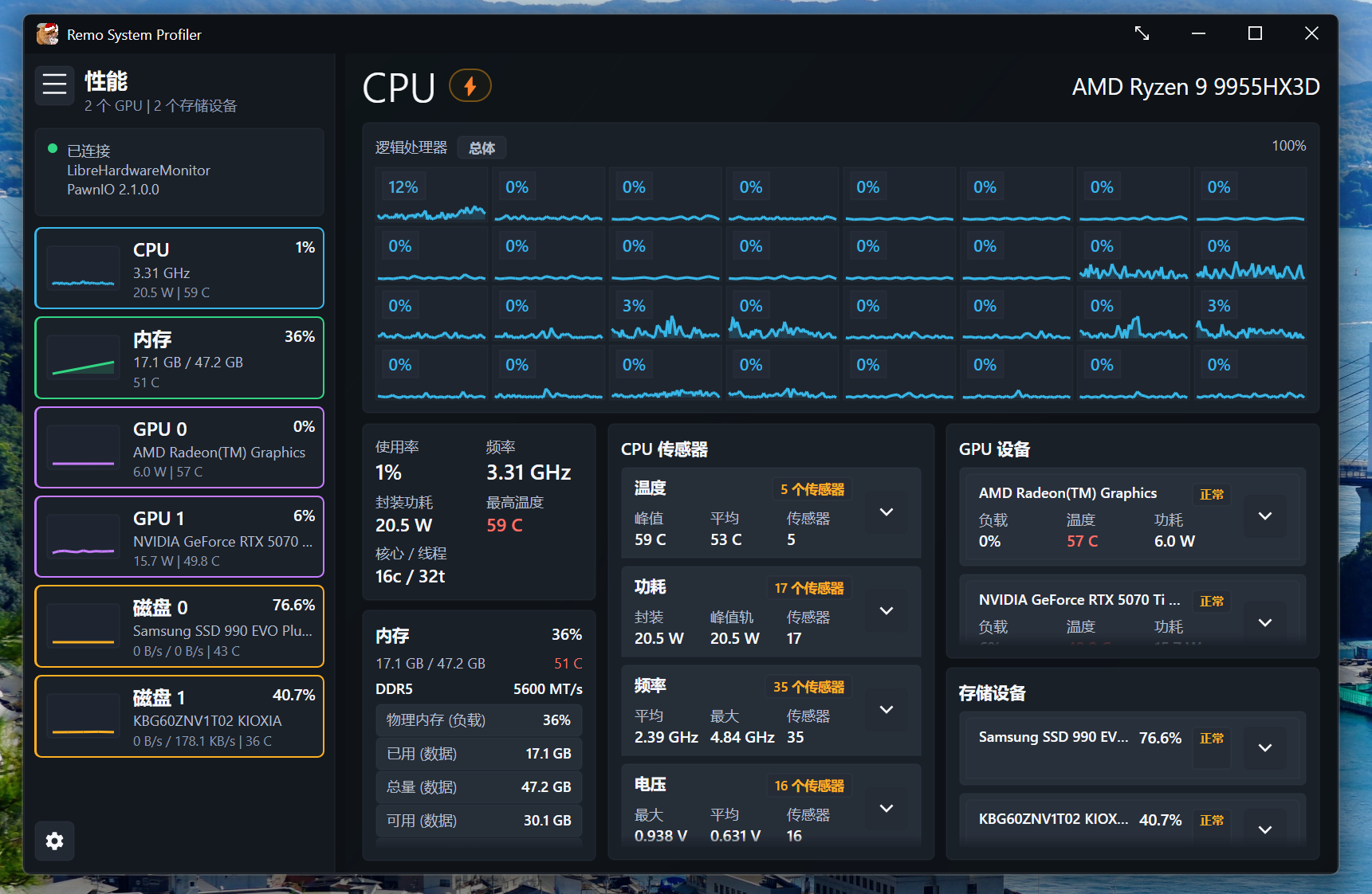Viewport: 1372px width, 894px height.
Task: Click the 57 C Radeon temperature value
Action: (x=1082, y=541)
